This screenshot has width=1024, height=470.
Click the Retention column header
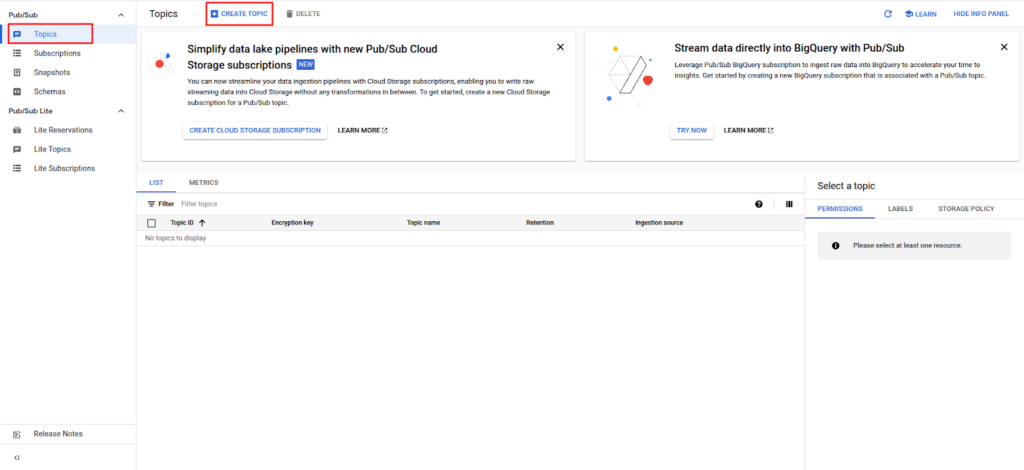[539, 223]
